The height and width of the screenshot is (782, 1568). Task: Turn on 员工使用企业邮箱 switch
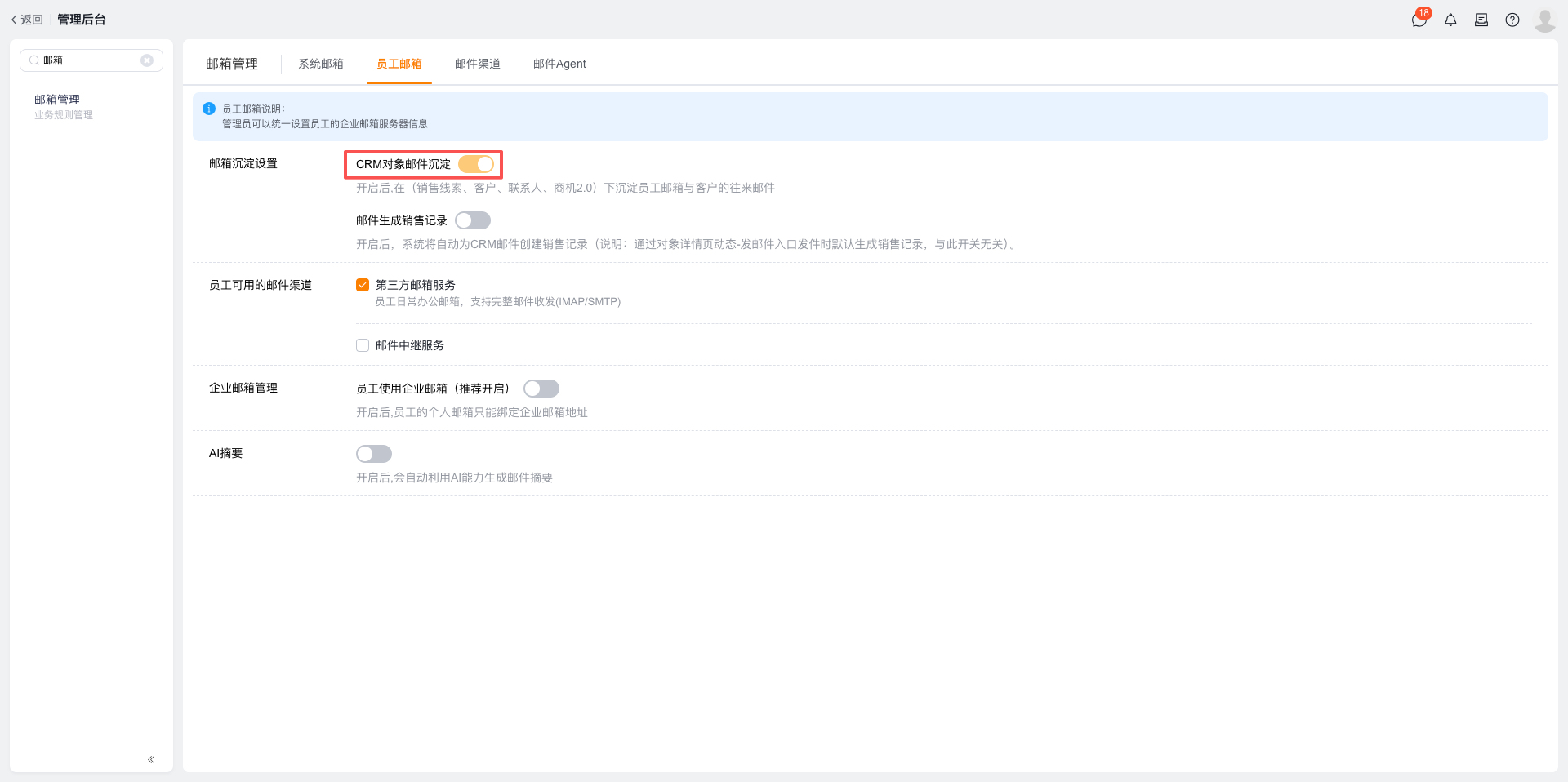[x=541, y=389]
